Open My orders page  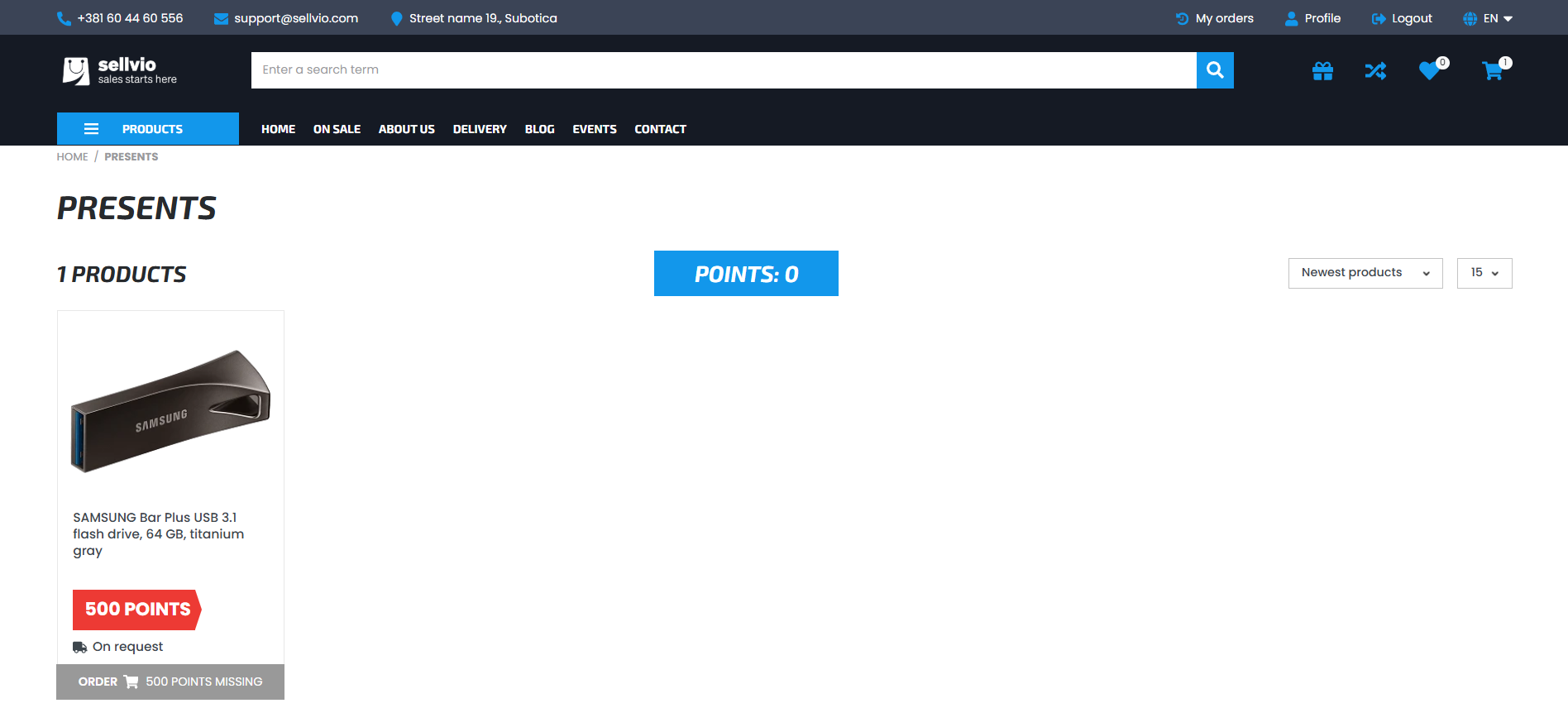(1224, 18)
